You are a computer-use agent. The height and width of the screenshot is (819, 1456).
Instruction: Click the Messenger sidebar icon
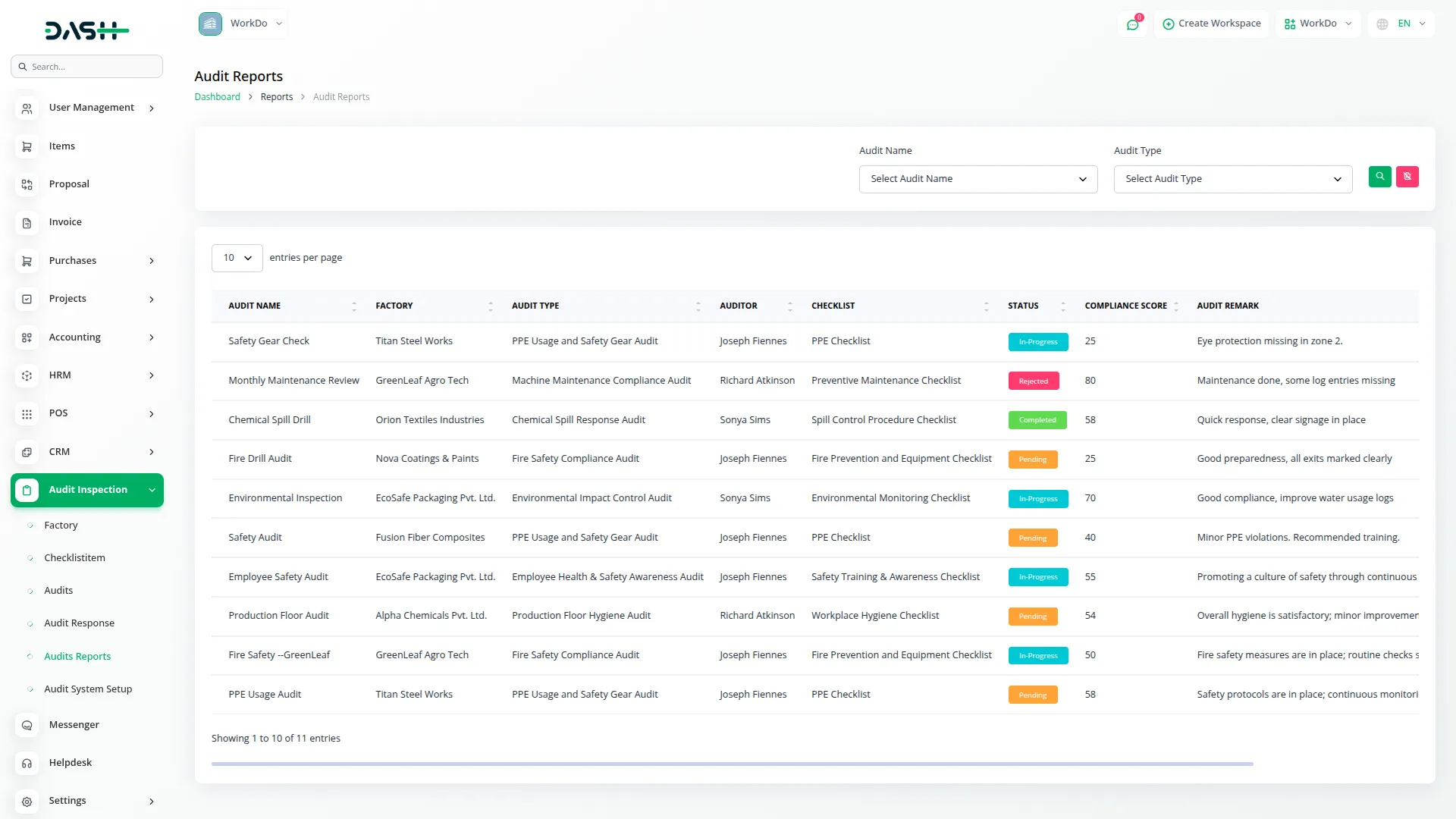point(27,725)
